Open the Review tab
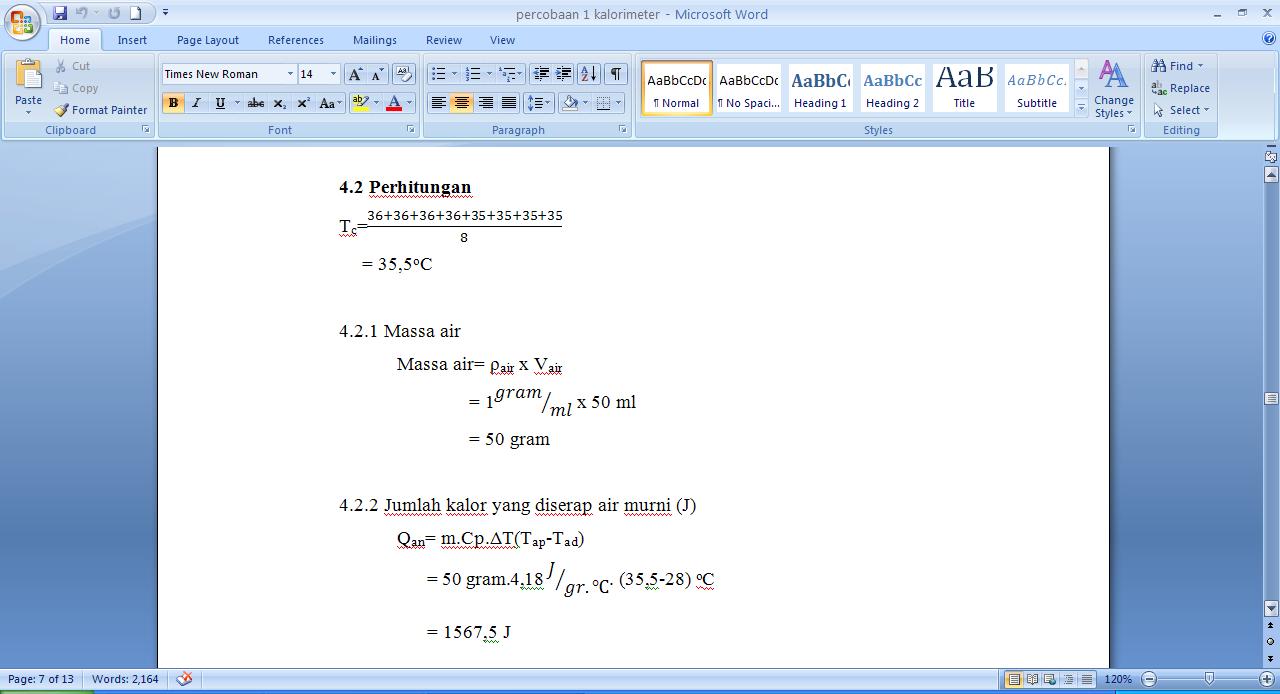 tap(444, 40)
